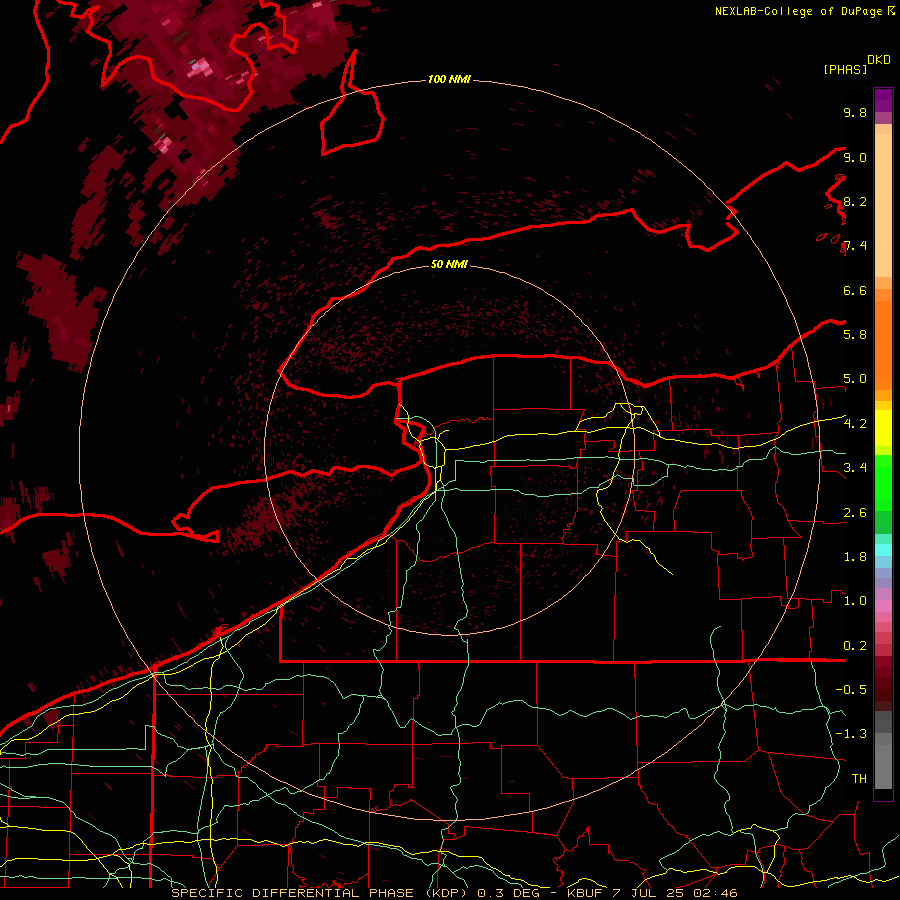Click the 1.8 value on the color scale
The width and height of the screenshot is (900, 900).
(855, 557)
